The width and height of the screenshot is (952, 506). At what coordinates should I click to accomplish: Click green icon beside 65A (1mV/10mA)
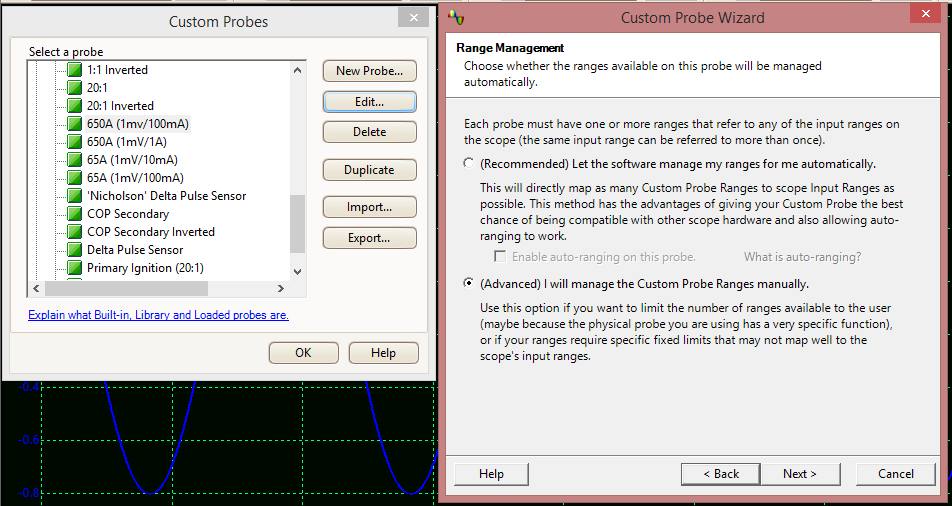pyautogui.click(x=74, y=160)
